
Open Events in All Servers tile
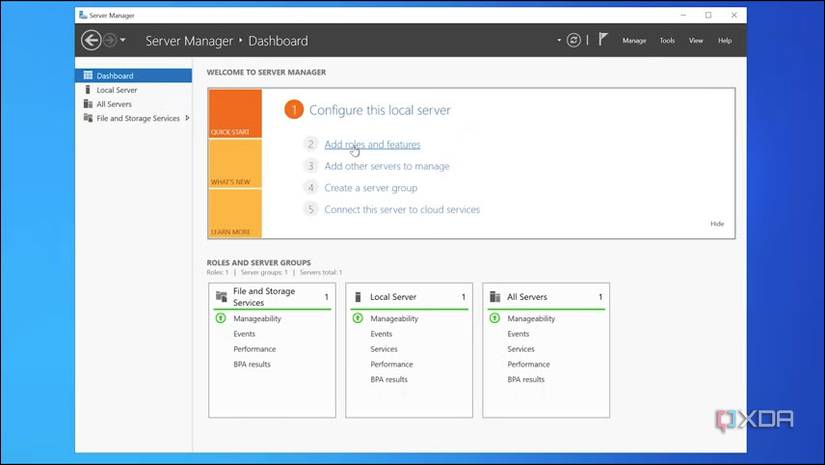pyautogui.click(x=518, y=334)
